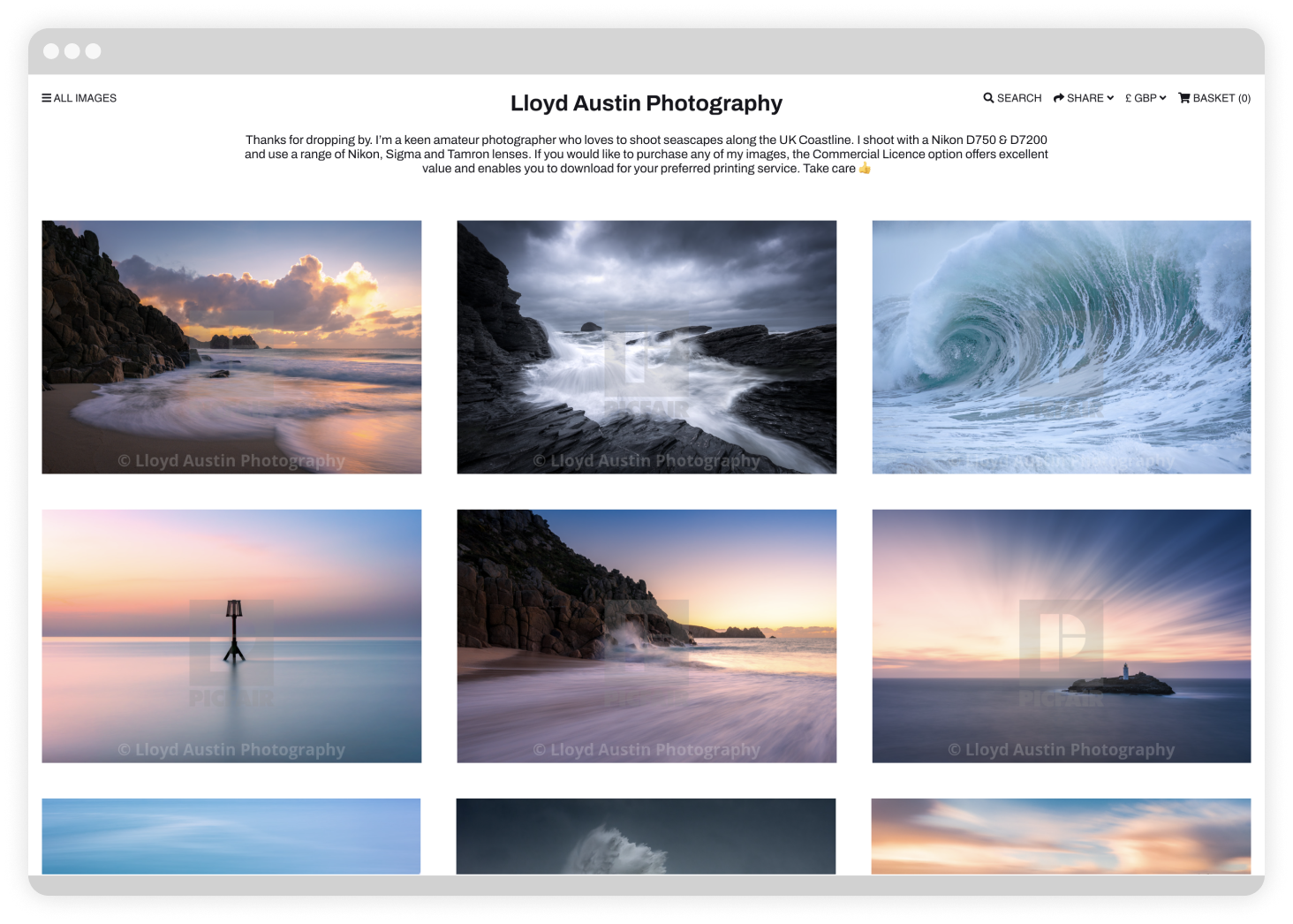Expand the currency selector chevron
This screenshot has width=1293, height=924.
coord(1163,98)
